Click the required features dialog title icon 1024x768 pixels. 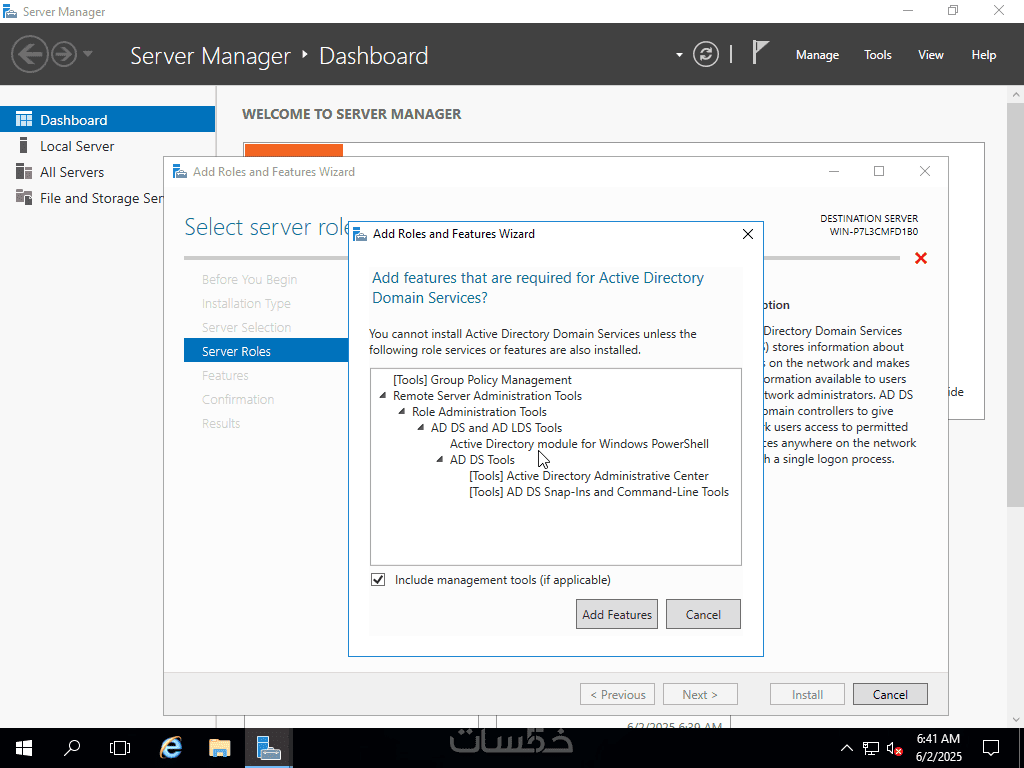point(359,233)
